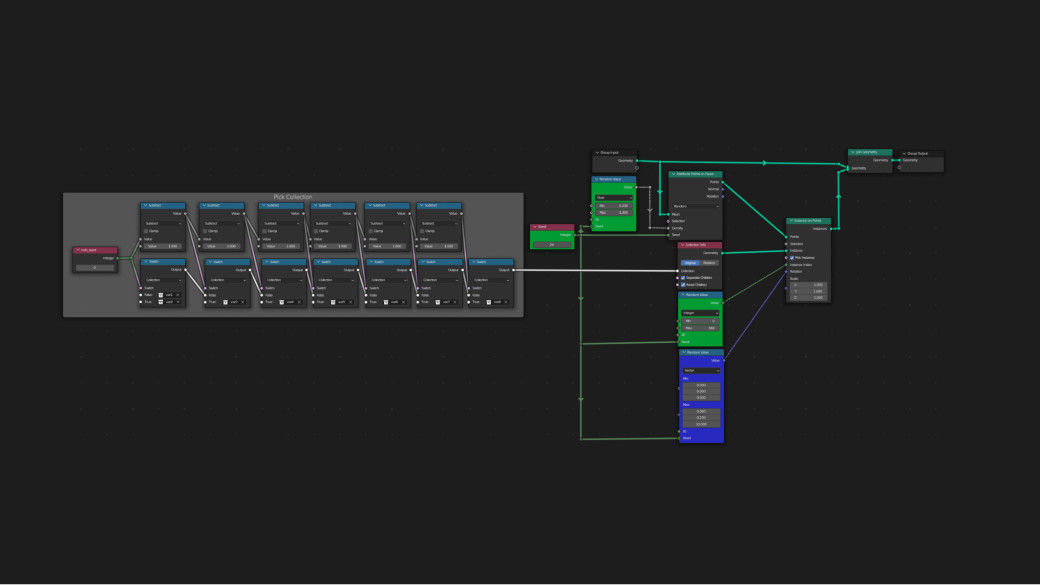Open the collection picker icon on the var8 Switch node
This screenshot has height=585, width=1040.
click(488, 300)
